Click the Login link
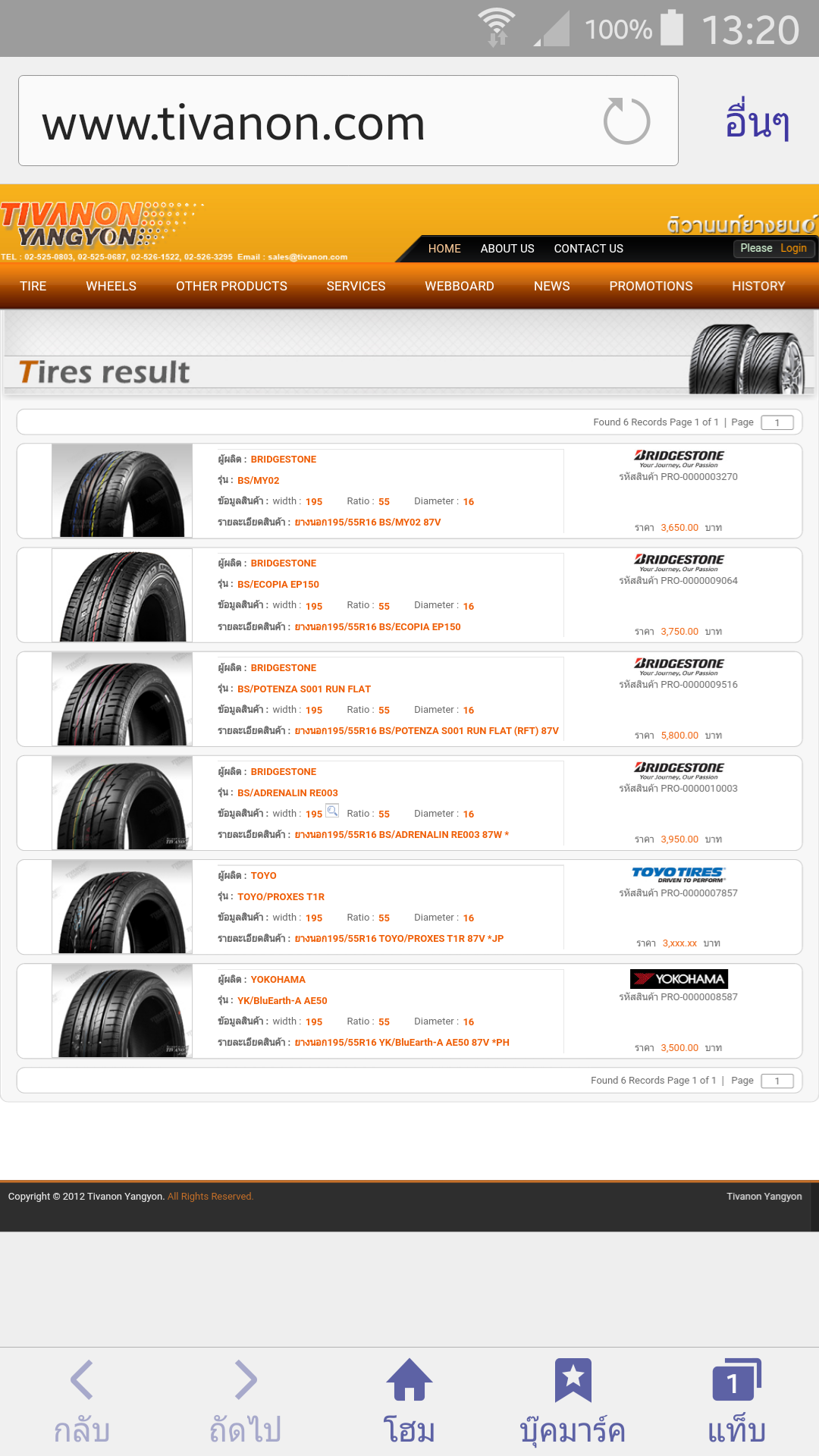The width and height of the screenshot is (819, 1456). (793, 248)
